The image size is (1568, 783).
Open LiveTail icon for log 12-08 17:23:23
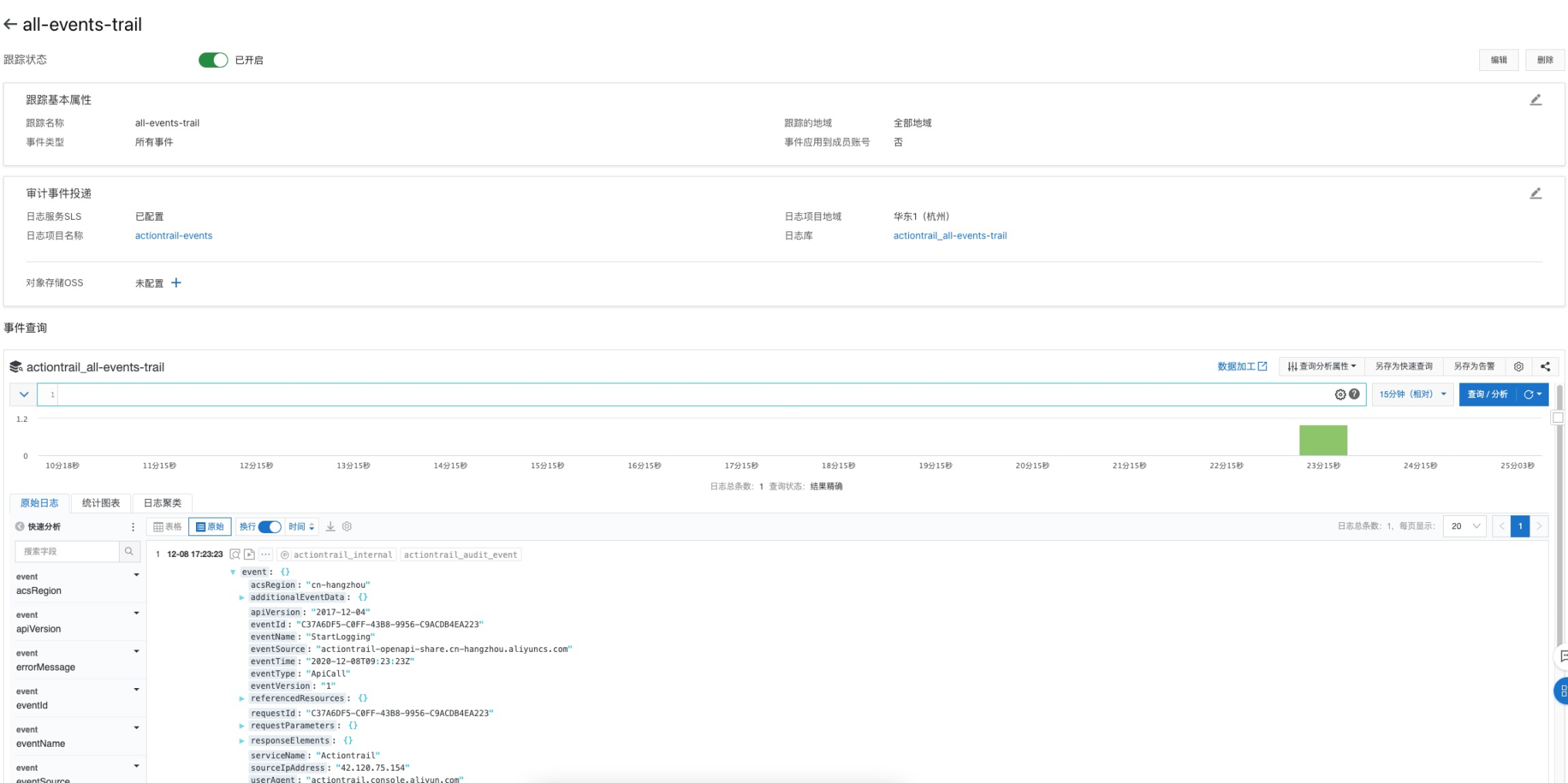point(249,555)
